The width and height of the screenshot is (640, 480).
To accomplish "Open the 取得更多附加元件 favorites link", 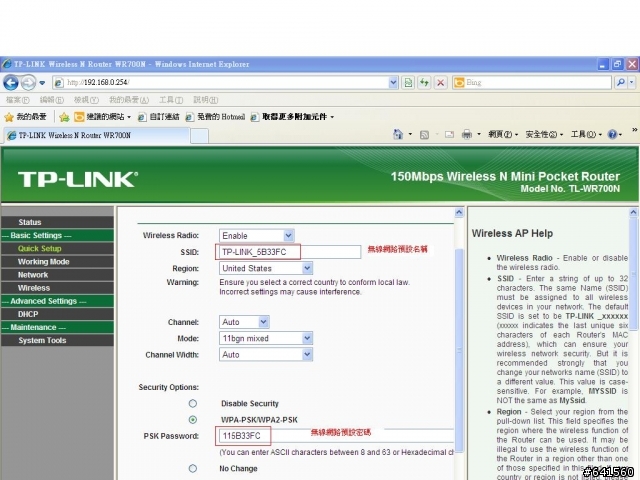I will (x=292, y=117).
